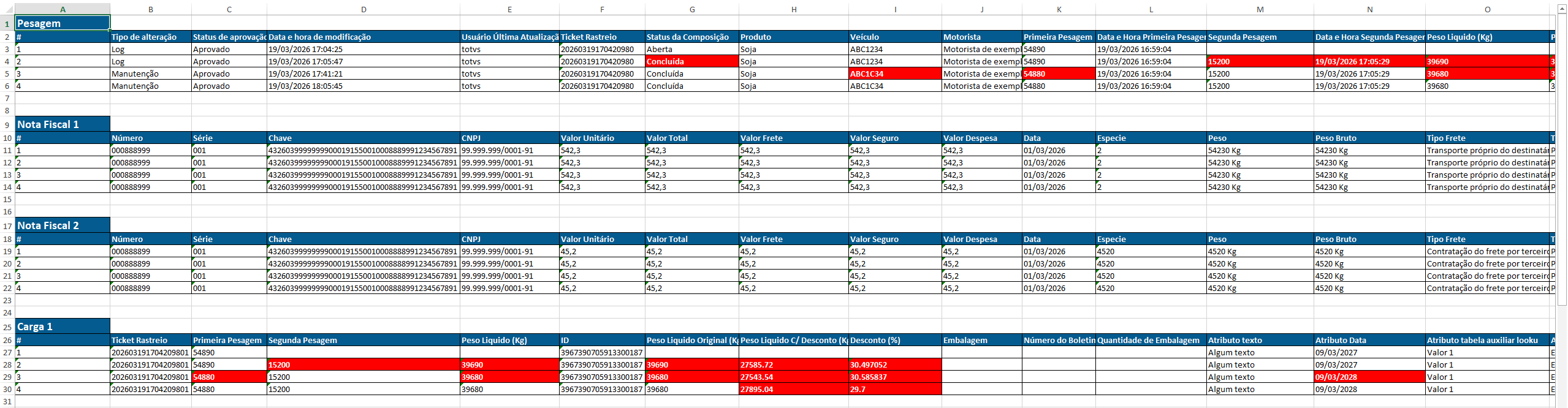1568x408 pixels.
Task: Click the "Status de aprovação" header cell
Action: pos(229,37)
